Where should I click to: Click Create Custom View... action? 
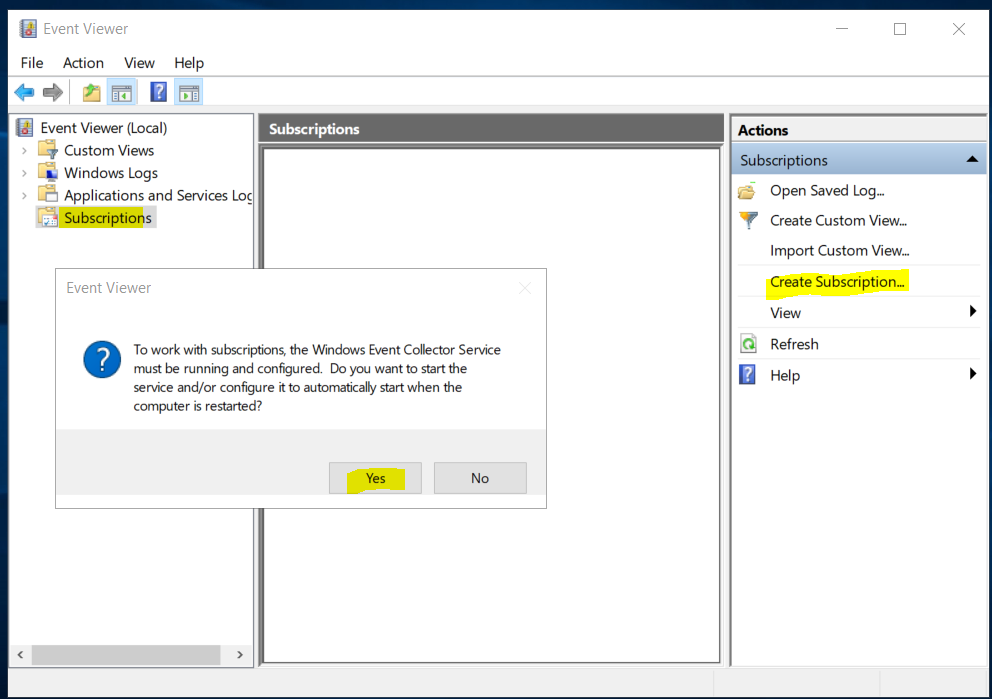pyautogui.click(x=838, y=220)
